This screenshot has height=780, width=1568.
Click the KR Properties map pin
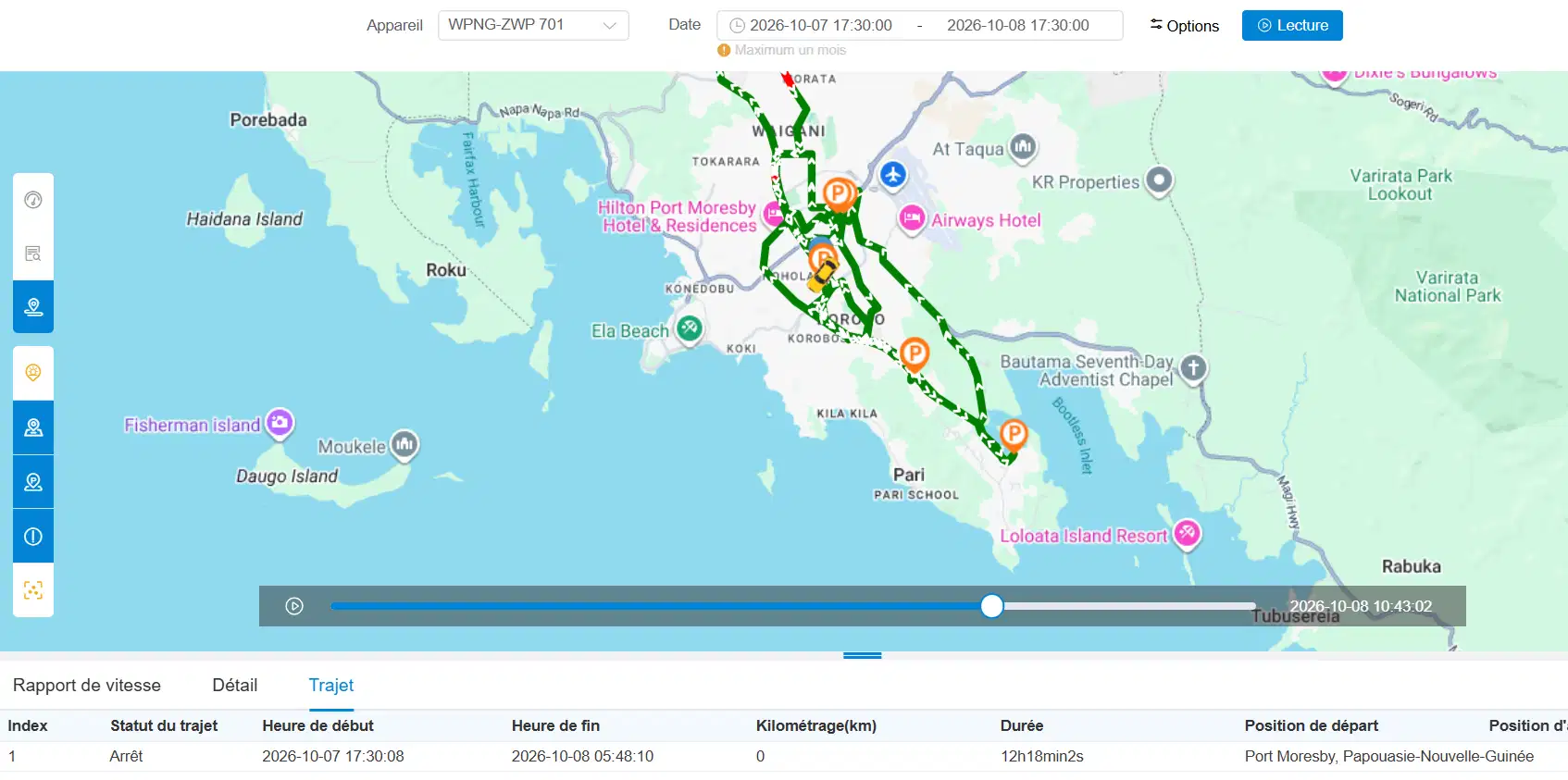[x=1159, y=180]
